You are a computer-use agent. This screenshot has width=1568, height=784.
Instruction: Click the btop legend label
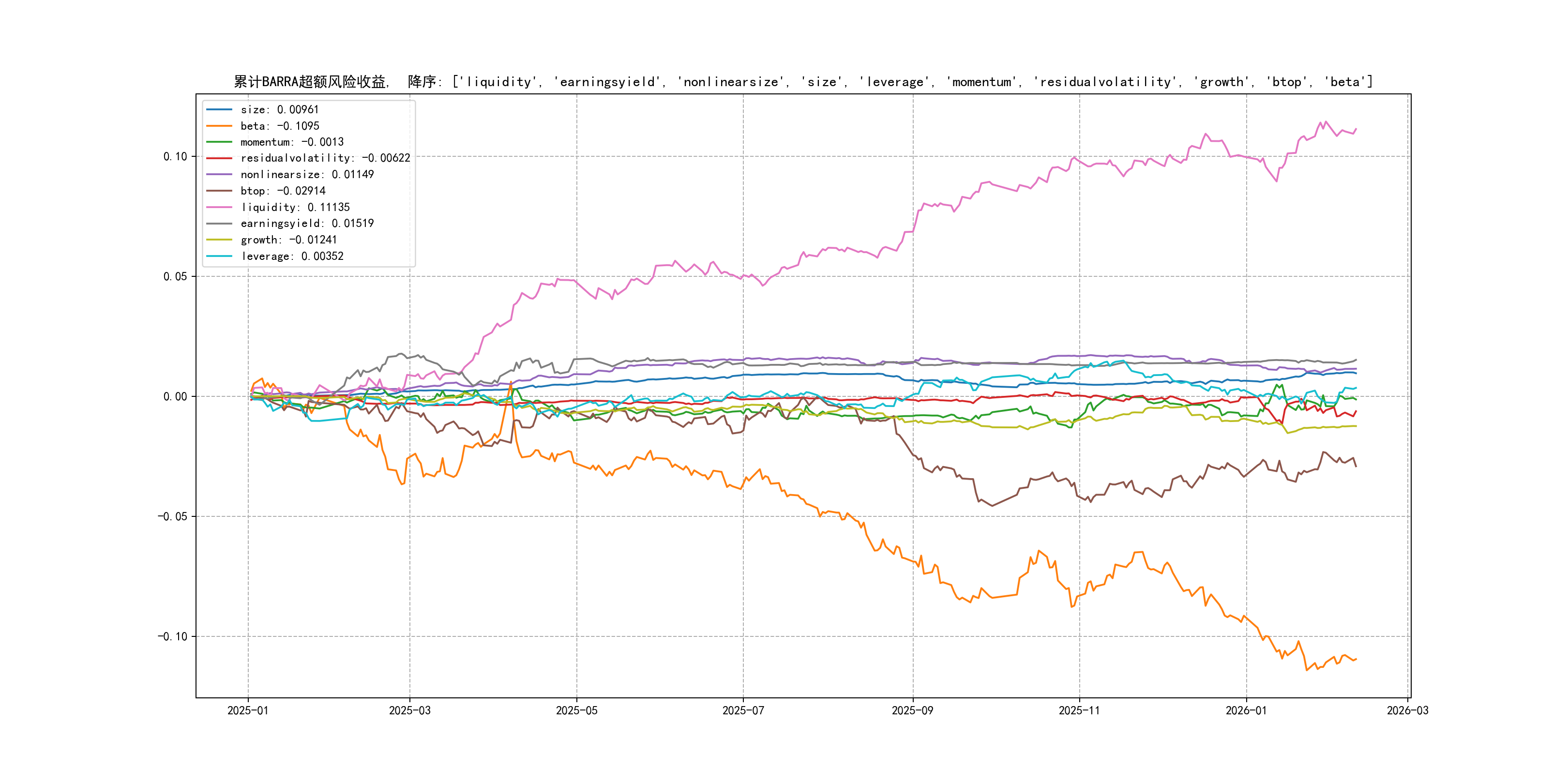[283, 191]
